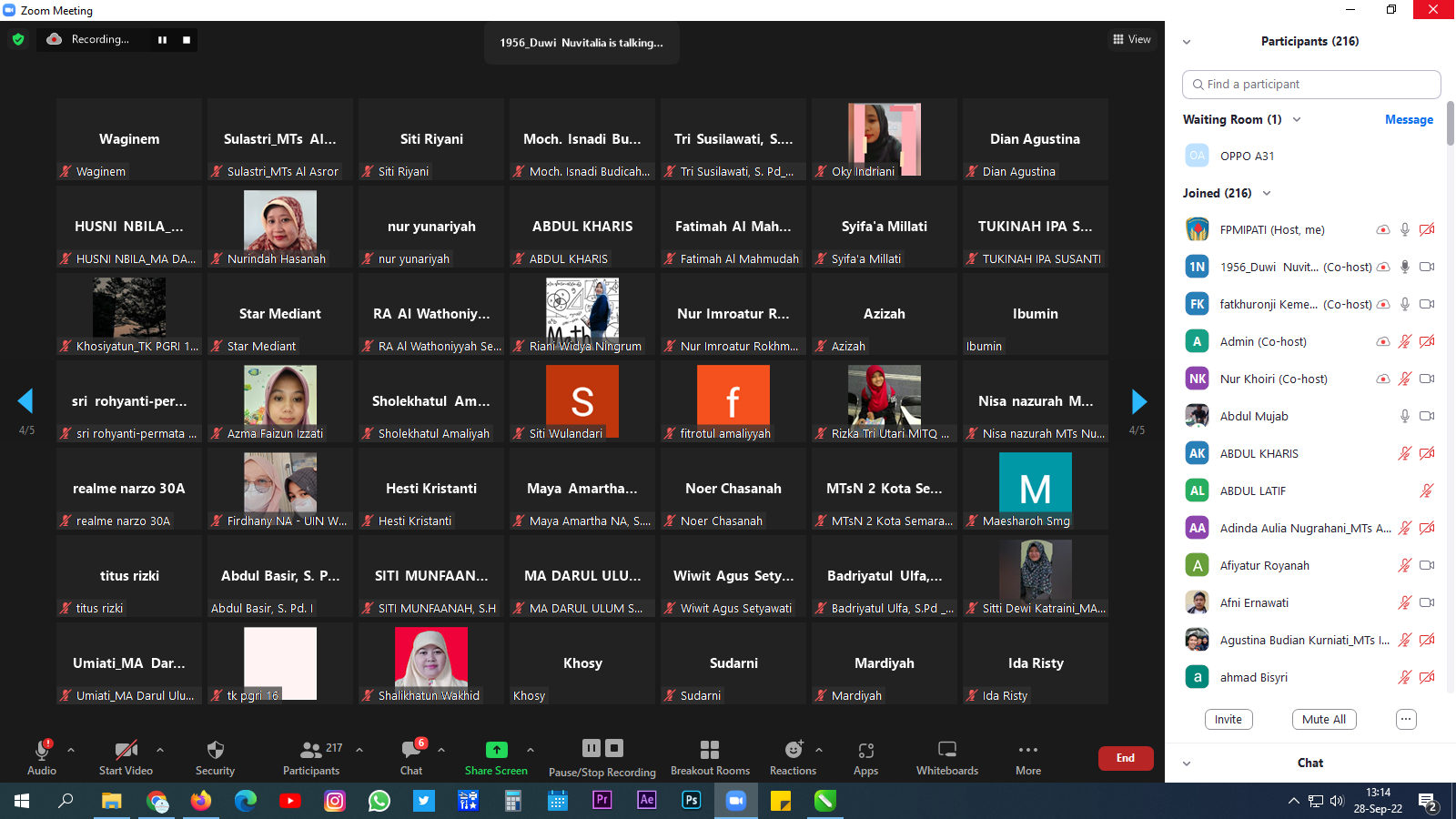The height and width of the screenshot is (819, 1456).
Task: Open audio options arrow next to Audio
Action: pos(71,751)
